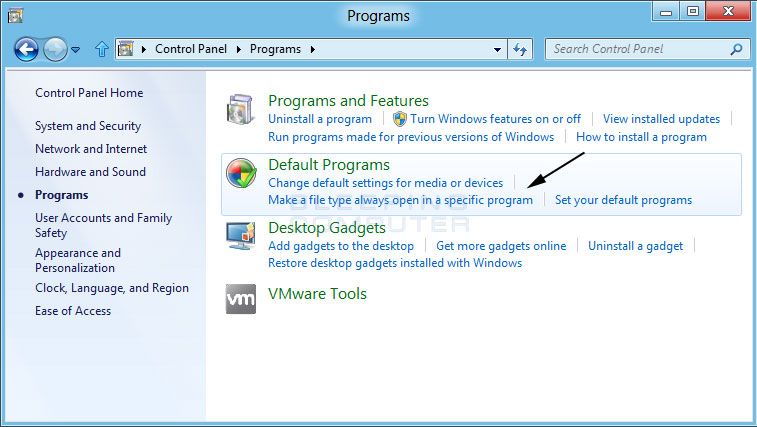Viewport: 757px width, 427px height.
Task: Open the address bar history dropdown
Action: click(x=498, y=49)
